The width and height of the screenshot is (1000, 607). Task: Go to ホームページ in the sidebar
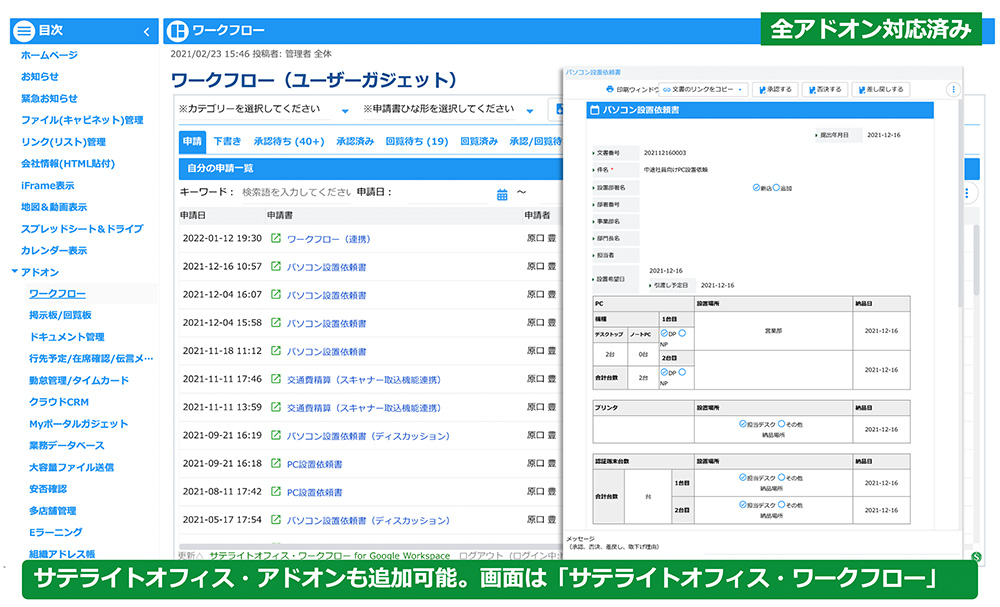tap(49, 55)
